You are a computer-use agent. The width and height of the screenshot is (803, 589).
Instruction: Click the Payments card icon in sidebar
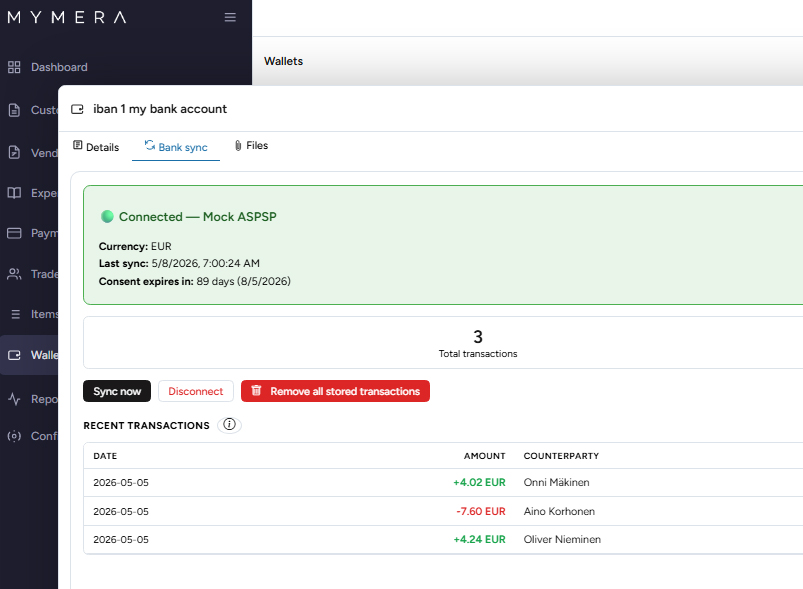(14, 233)
